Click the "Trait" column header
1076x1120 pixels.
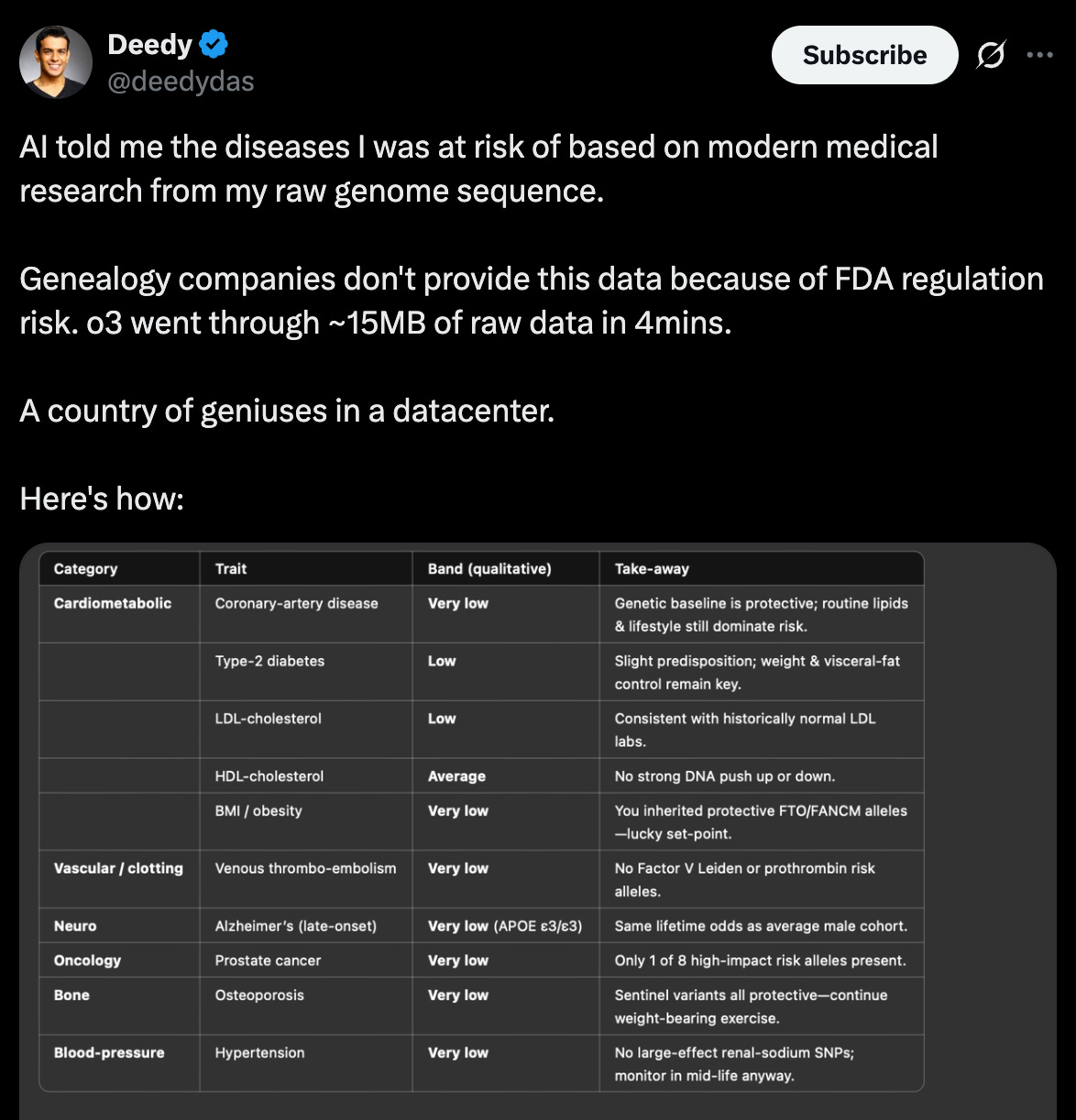[x=231, y=568]
